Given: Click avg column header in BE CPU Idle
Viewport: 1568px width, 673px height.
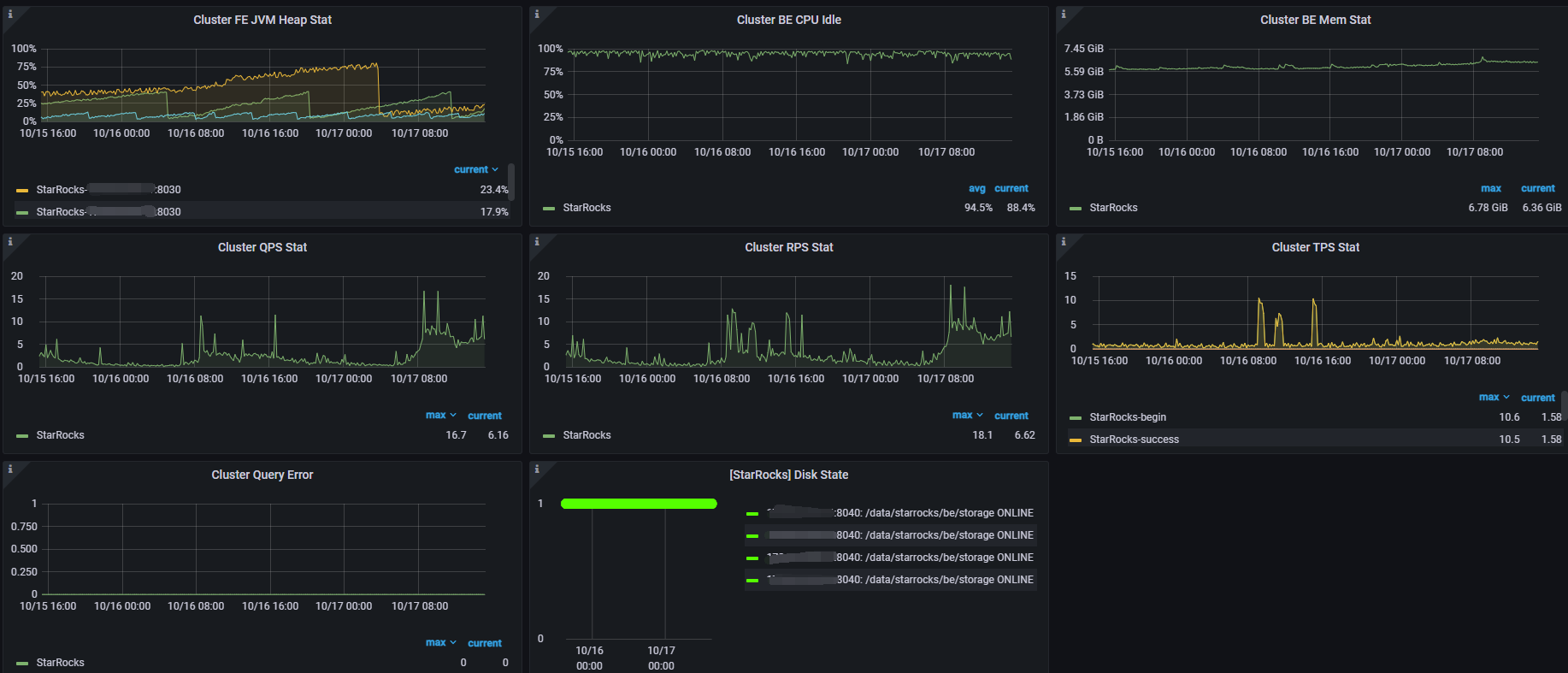Looking at the screenshot, I should click(x=976, y=189).
